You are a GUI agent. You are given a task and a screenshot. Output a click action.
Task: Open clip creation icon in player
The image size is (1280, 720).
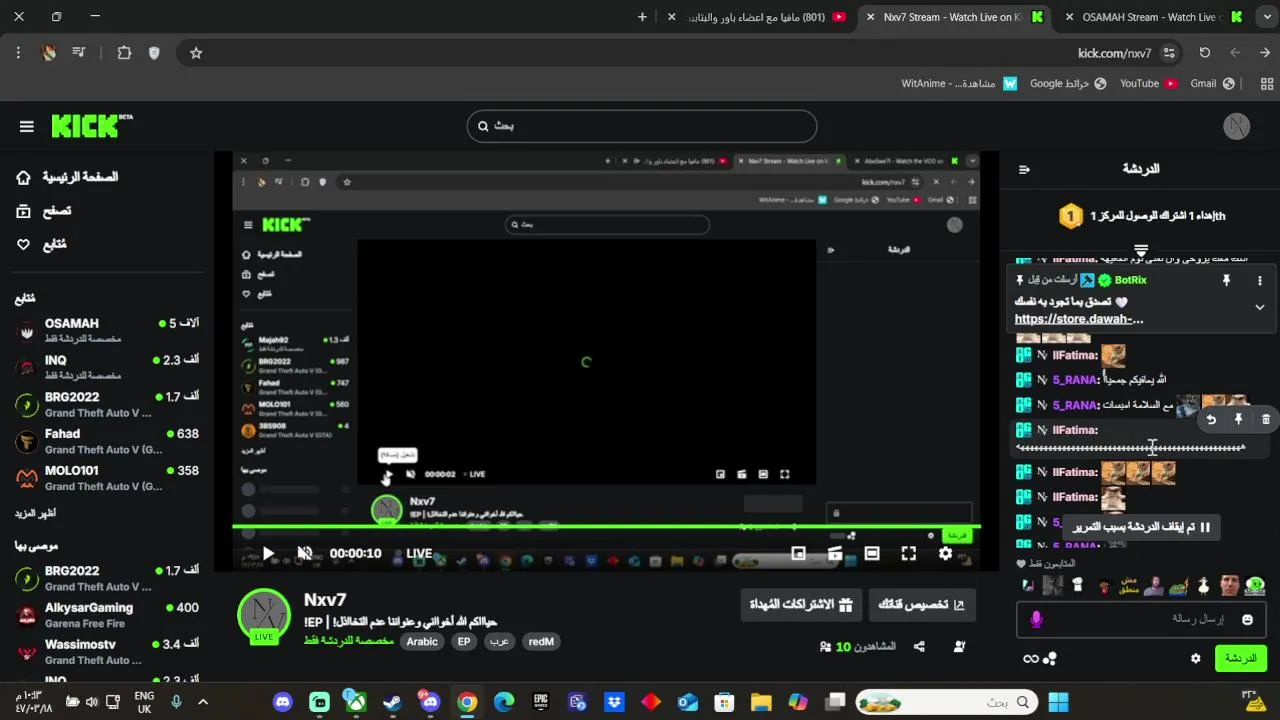click(x=835, y=553)
